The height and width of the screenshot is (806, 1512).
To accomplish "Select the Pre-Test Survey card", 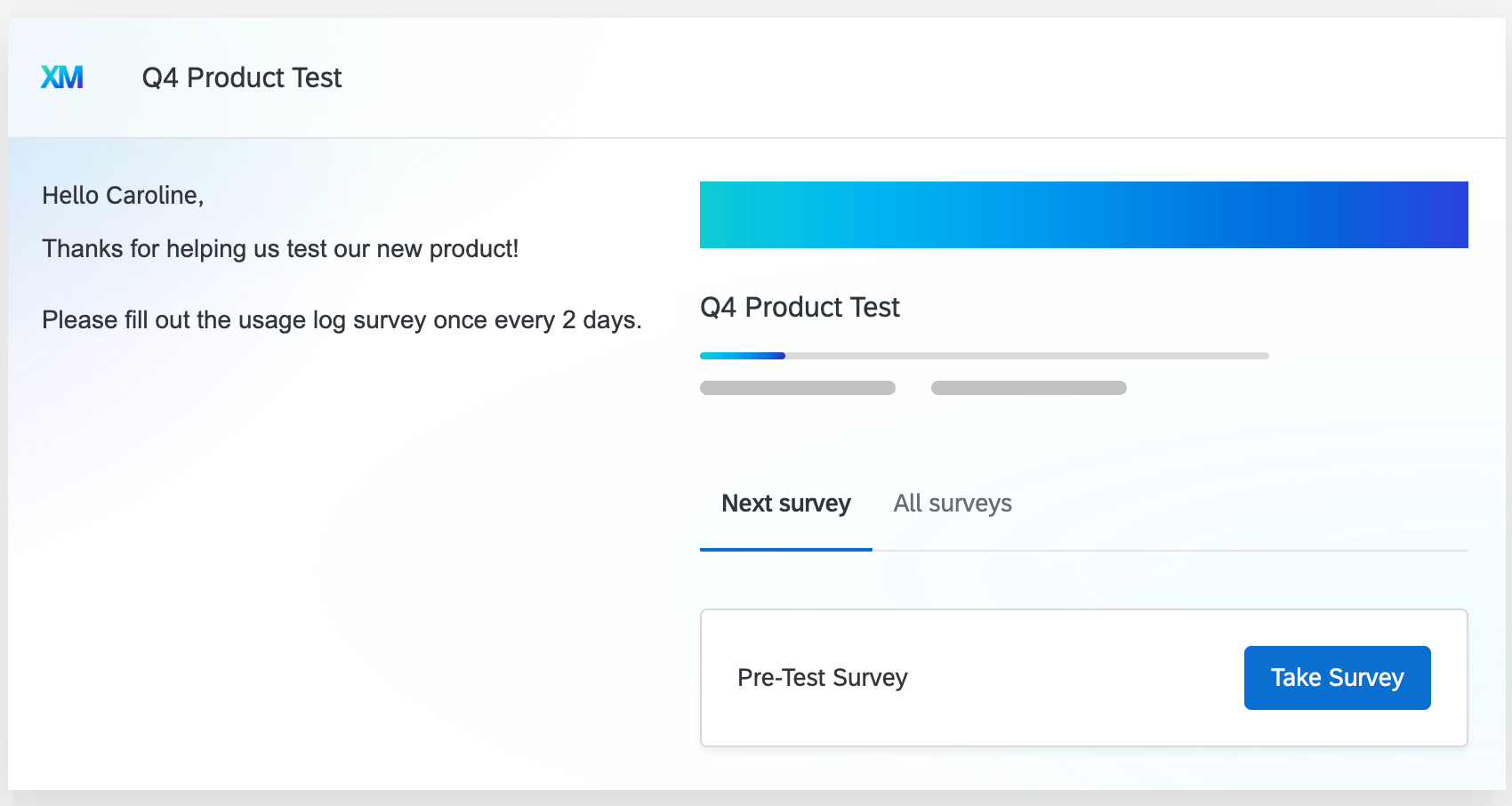I will click(1084, 677).
